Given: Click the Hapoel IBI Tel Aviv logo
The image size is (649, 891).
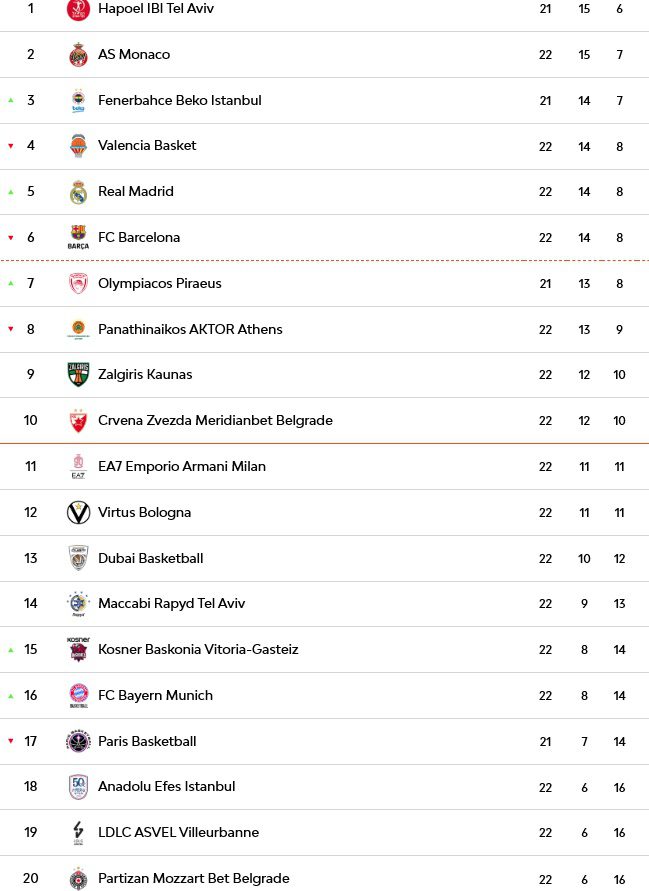Looking at the screenshot, I should 78,10.
